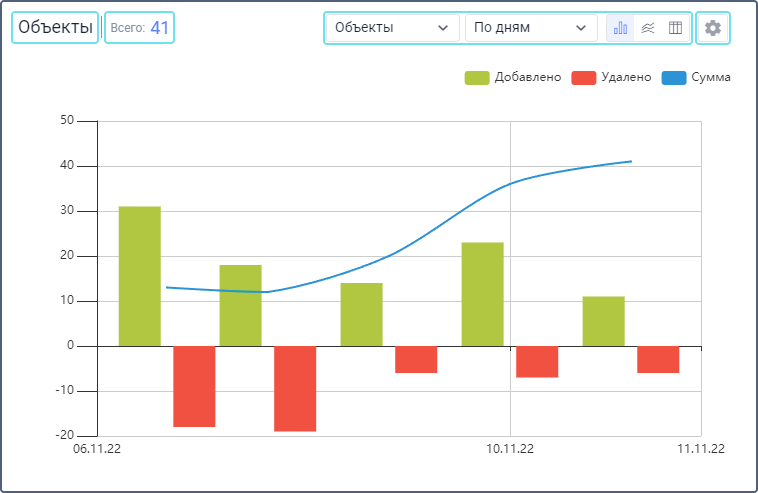The height and width of the screenshot is (493, 758).
Task: Click the 06.11.22 axis date label
Action: 97,449
